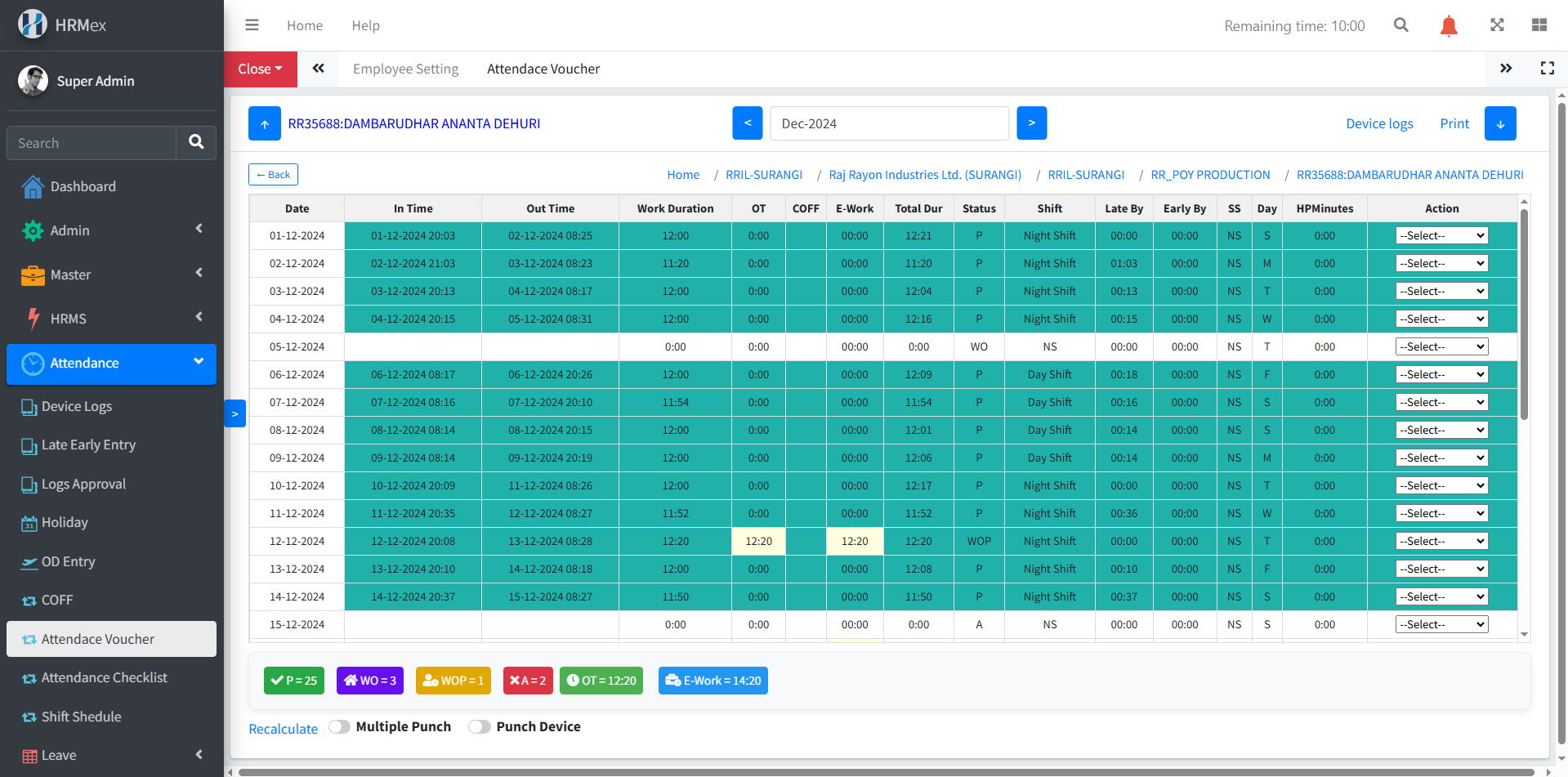Viewport: 1568px width, 777px height.
Task: Toggle the Multiple Punch switch
Action: (340, 727)
